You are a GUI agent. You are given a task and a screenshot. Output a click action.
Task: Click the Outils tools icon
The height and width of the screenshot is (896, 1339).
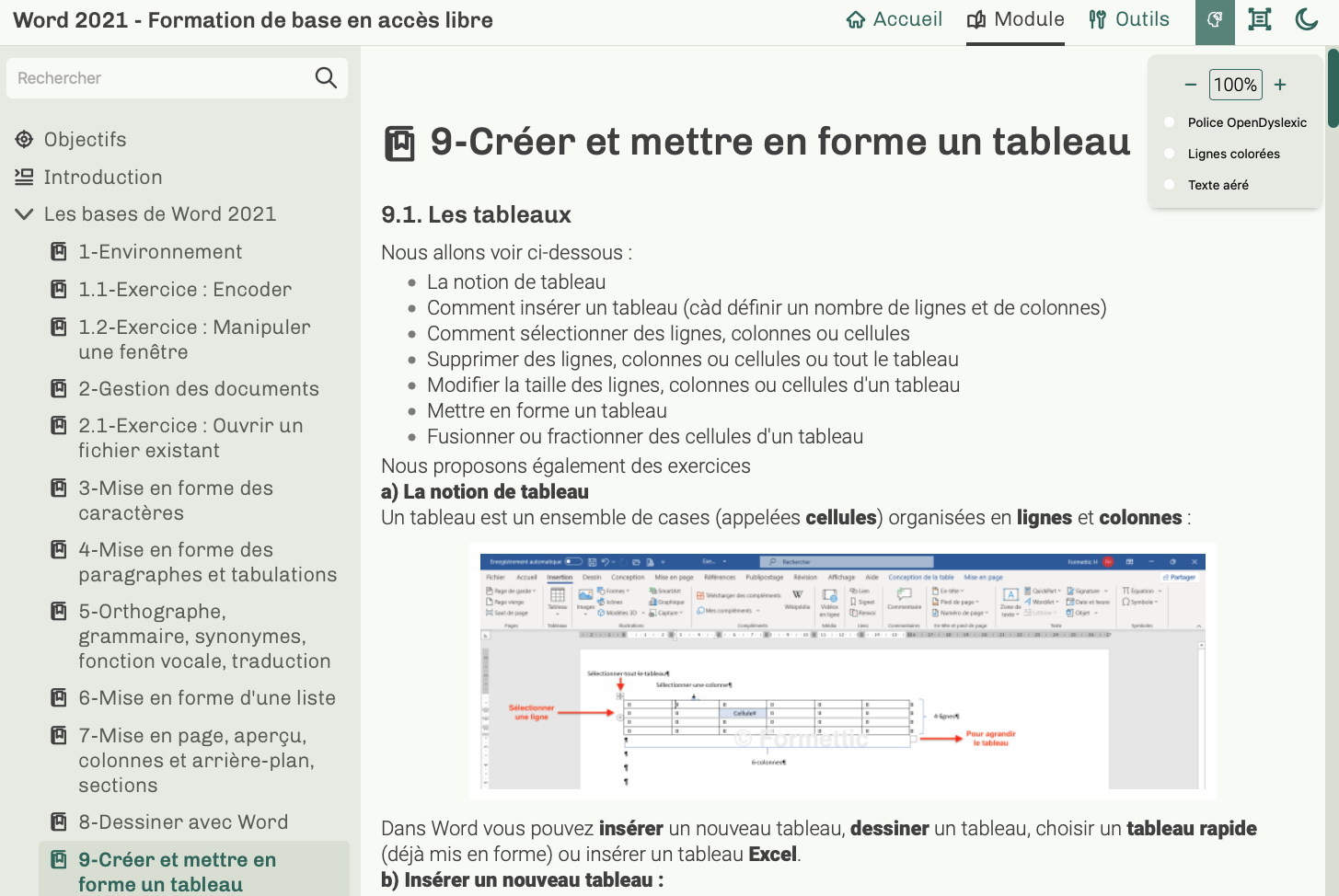pos(1097,20)
